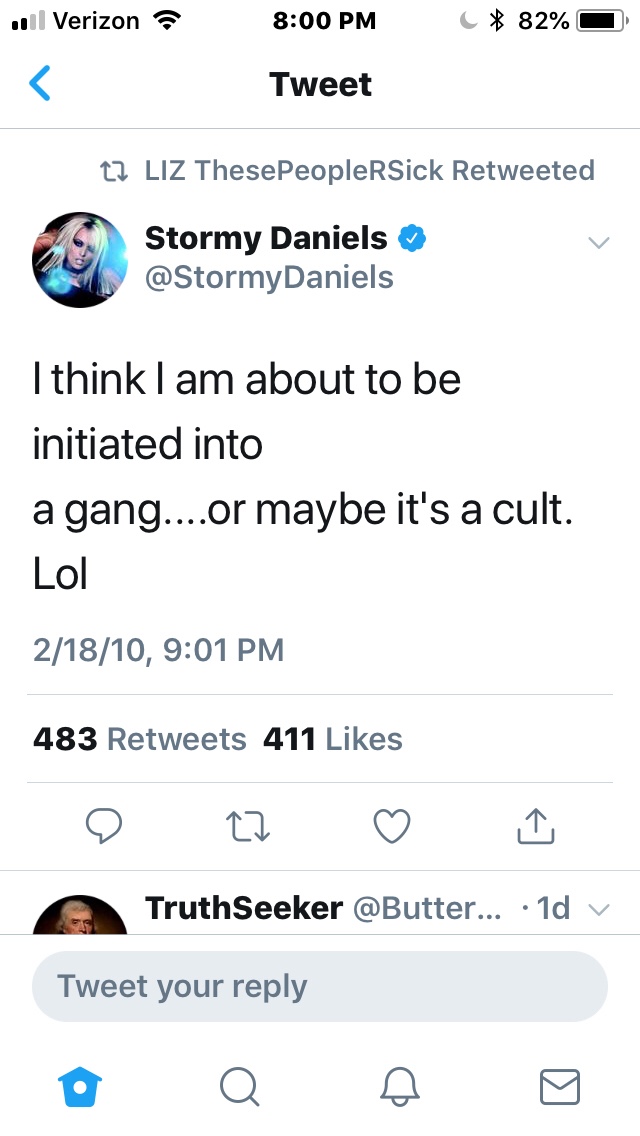View the 411 Likes list

pos(332,739)
